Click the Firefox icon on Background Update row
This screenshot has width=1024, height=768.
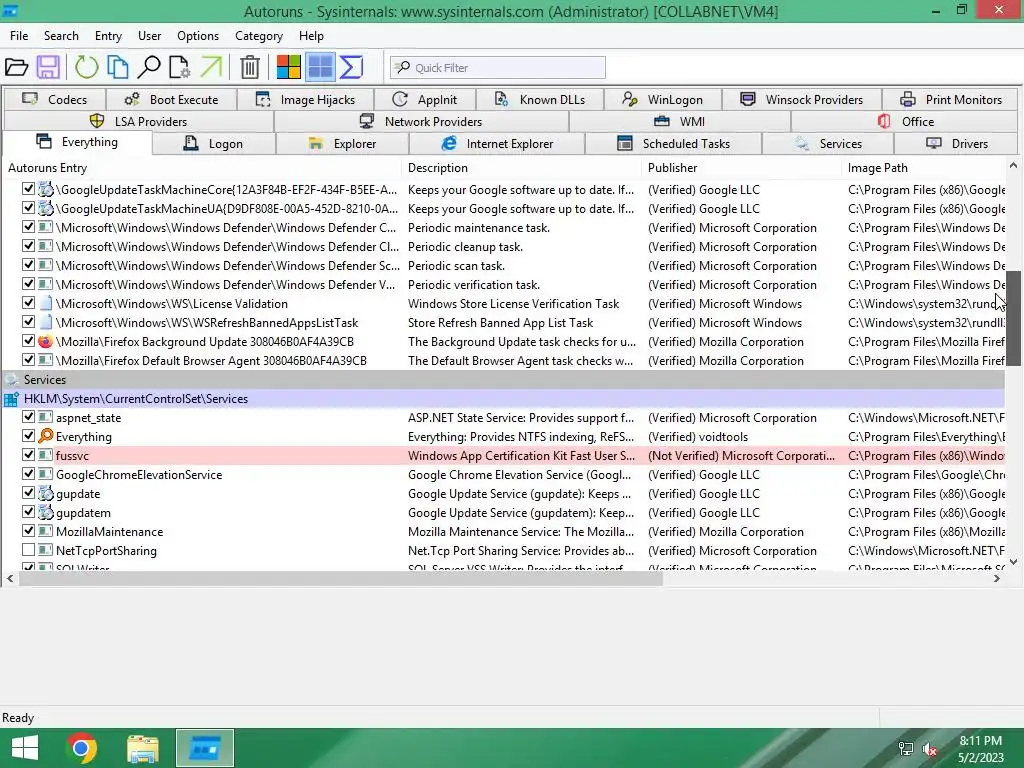(45, 342)
